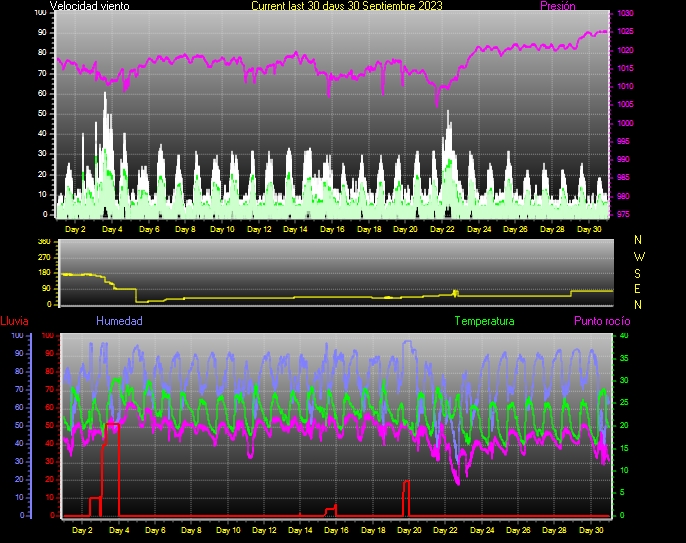Click blue humidity axis value 100
Viewport: 686px width, 543px height.
click(17, 336)
